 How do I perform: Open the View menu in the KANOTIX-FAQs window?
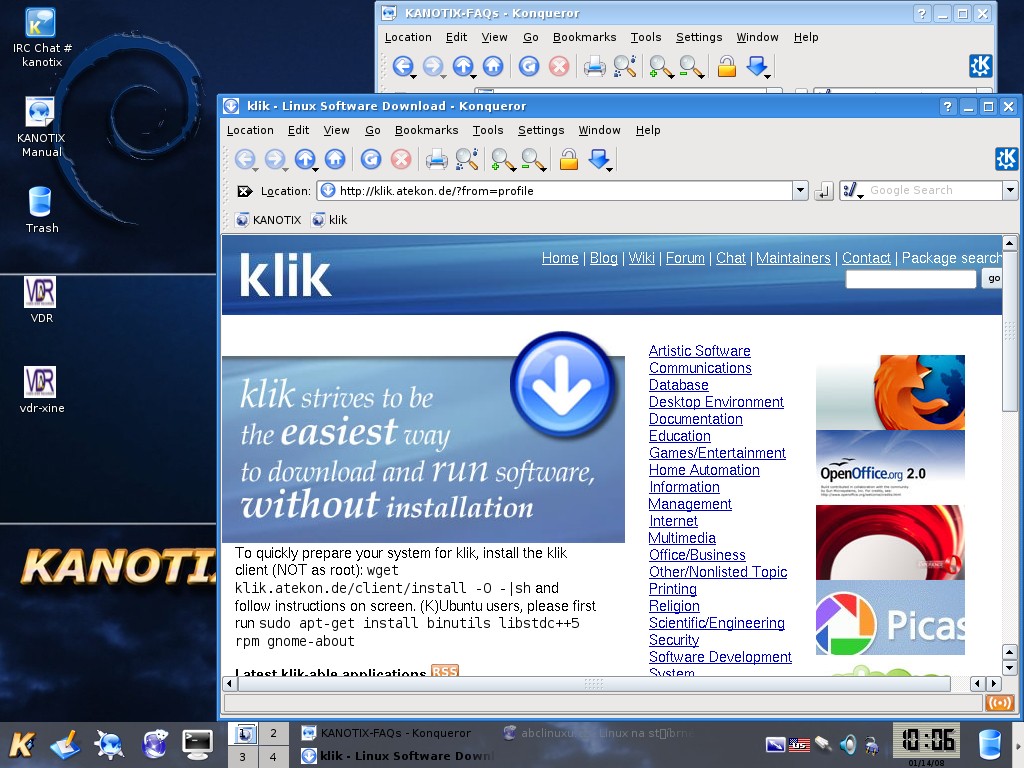tap(494, 37)
